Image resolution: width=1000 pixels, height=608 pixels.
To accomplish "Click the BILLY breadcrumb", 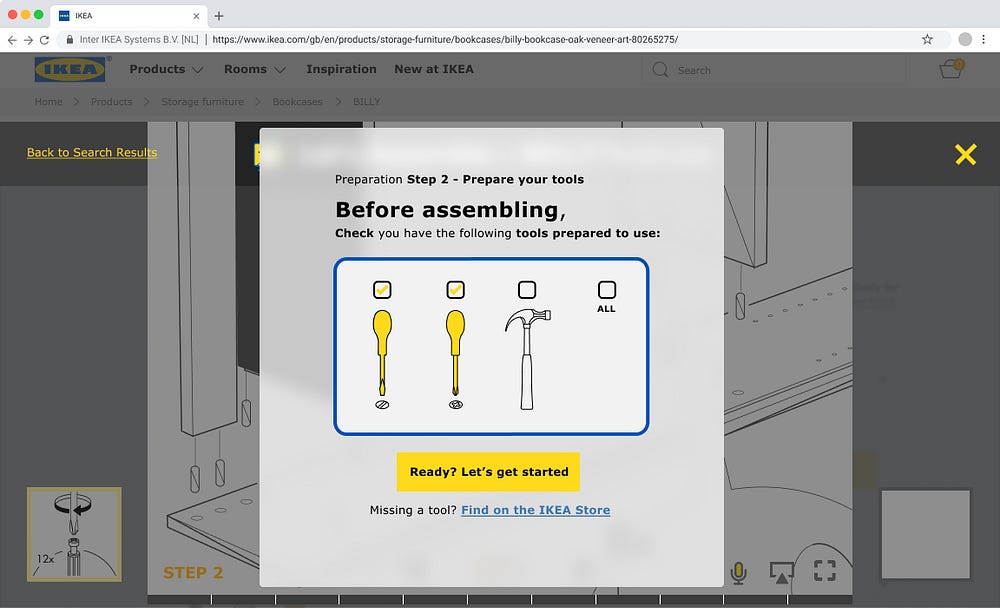I will 367,101.
